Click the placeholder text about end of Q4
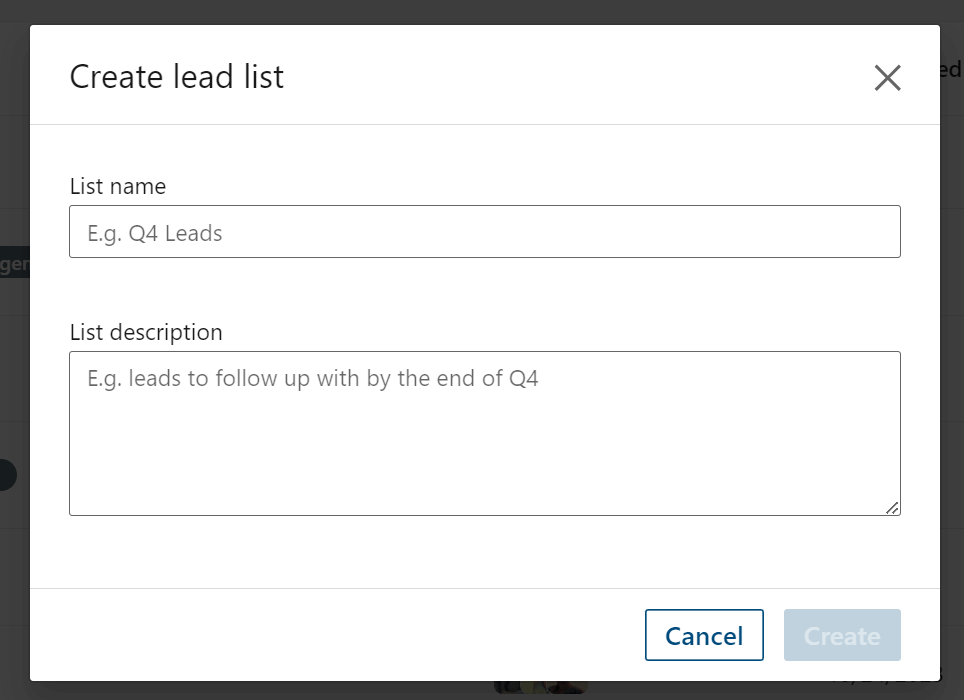This screenshot has width=964, height=700. pyautogui.click(x=312, y=379)
